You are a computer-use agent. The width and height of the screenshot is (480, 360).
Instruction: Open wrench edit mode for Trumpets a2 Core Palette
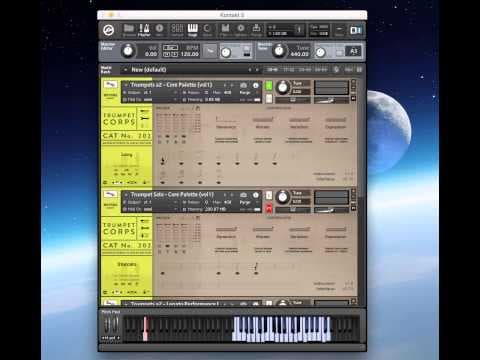pyautogui.click(x=110, y=85)
